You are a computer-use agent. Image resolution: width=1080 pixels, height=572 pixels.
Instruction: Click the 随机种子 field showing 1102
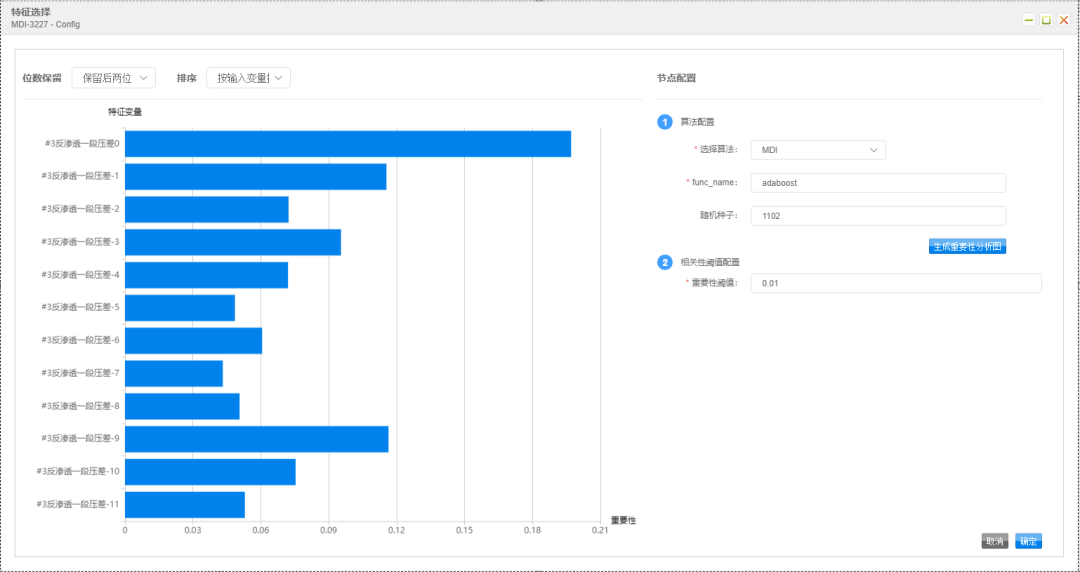(878, 216)
